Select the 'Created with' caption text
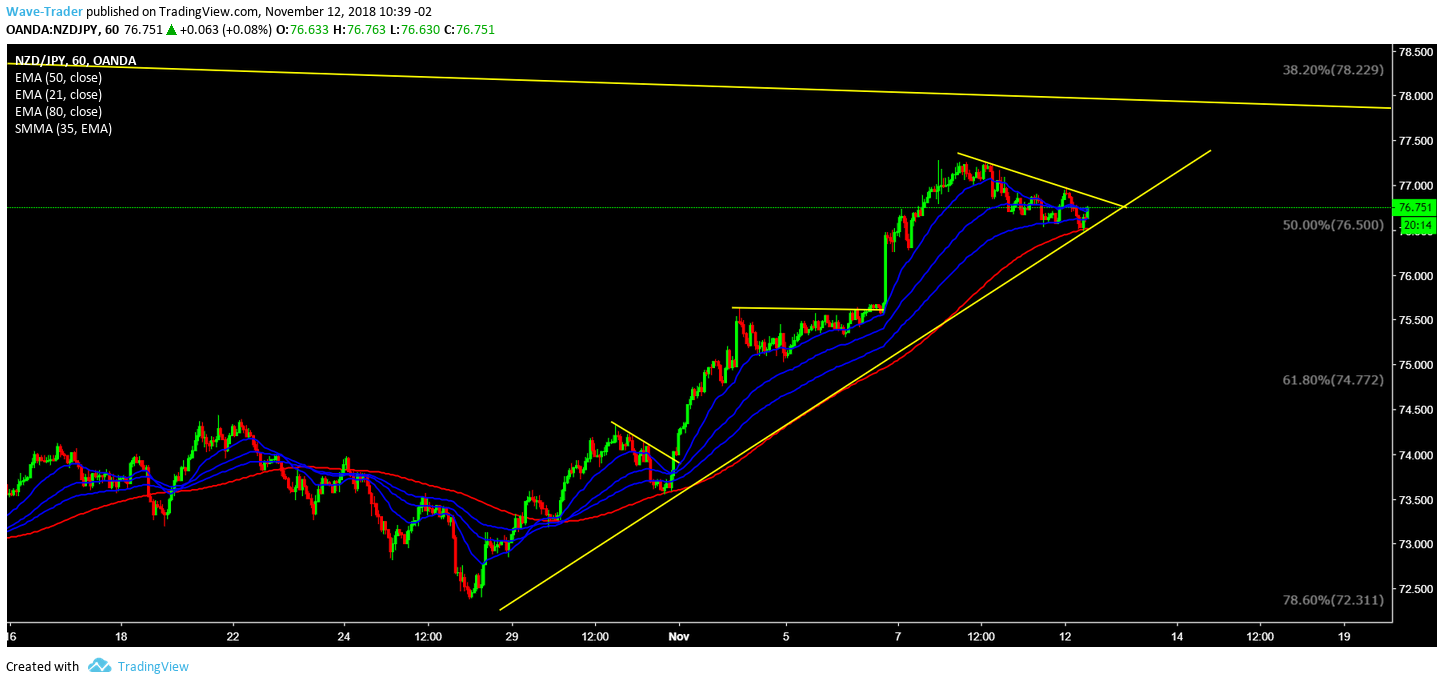1444x684 pixels. pyautogui.click(x=42, y=666)
